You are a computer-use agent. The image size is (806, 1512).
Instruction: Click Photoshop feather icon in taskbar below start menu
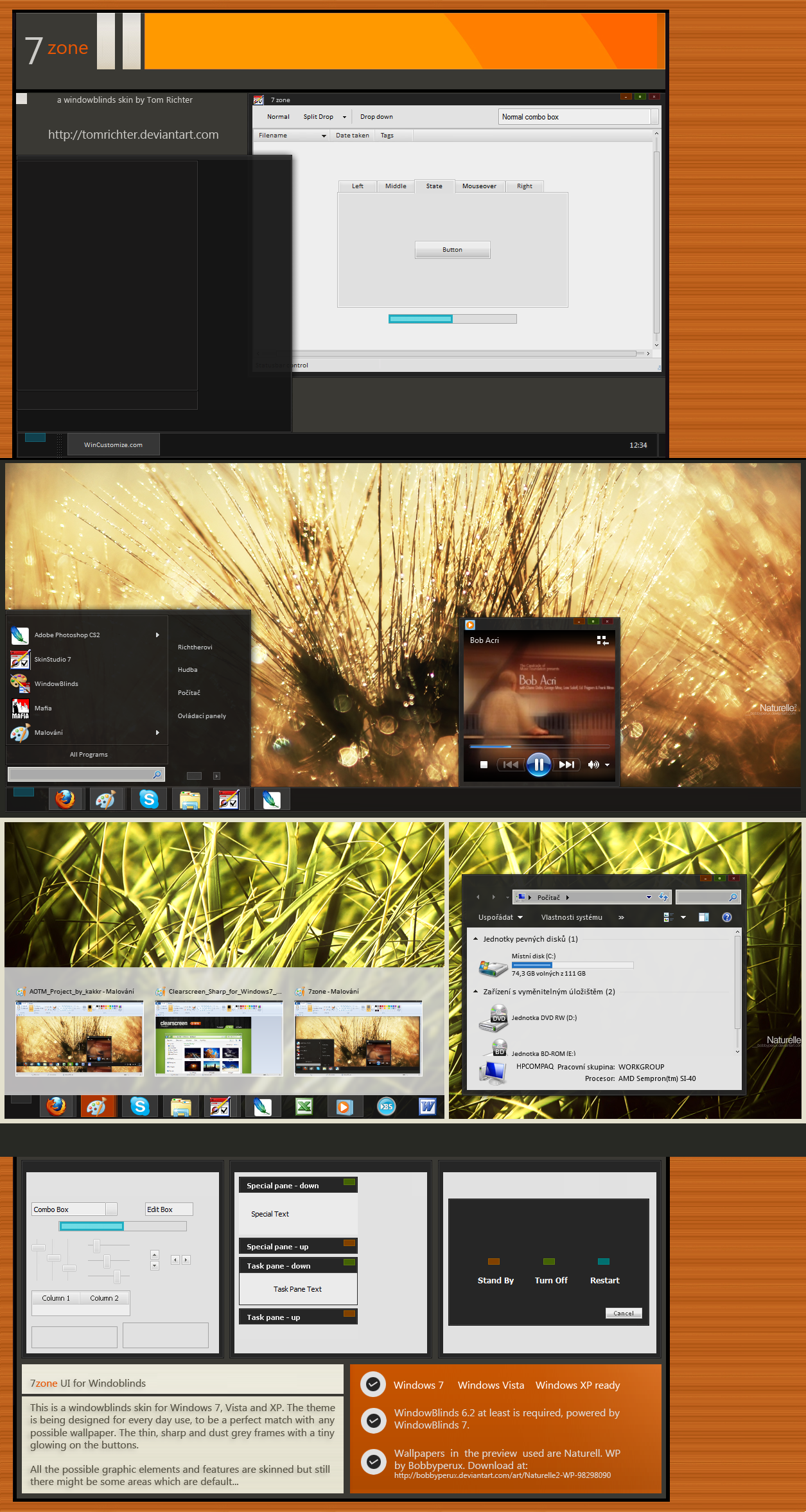pos(272,800)
